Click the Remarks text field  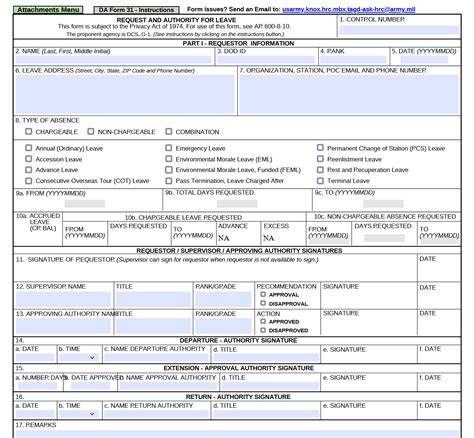pyautogui.click(x=237, y=434)
